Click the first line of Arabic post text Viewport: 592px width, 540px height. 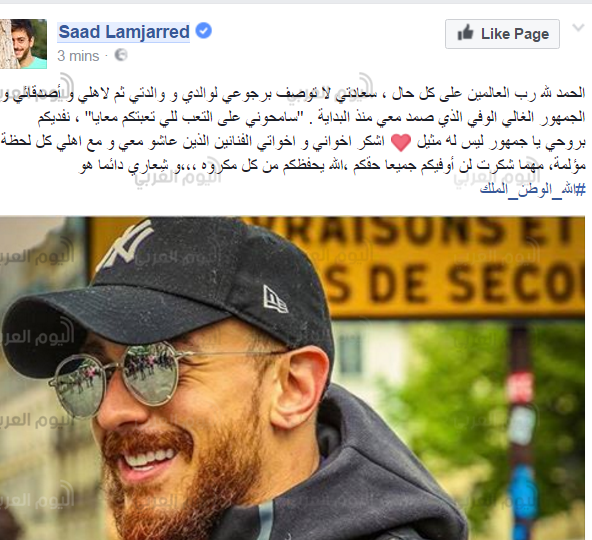(293, 93)
